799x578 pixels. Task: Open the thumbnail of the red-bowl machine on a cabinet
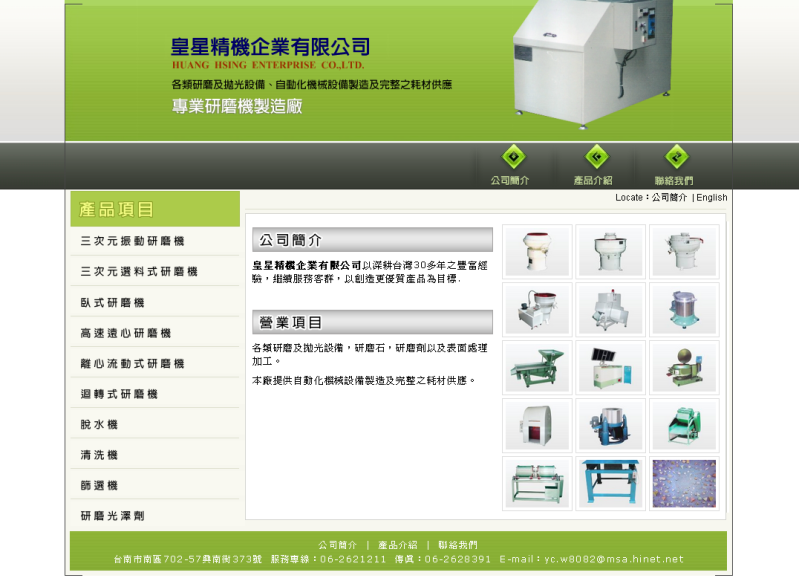(537, 309)
